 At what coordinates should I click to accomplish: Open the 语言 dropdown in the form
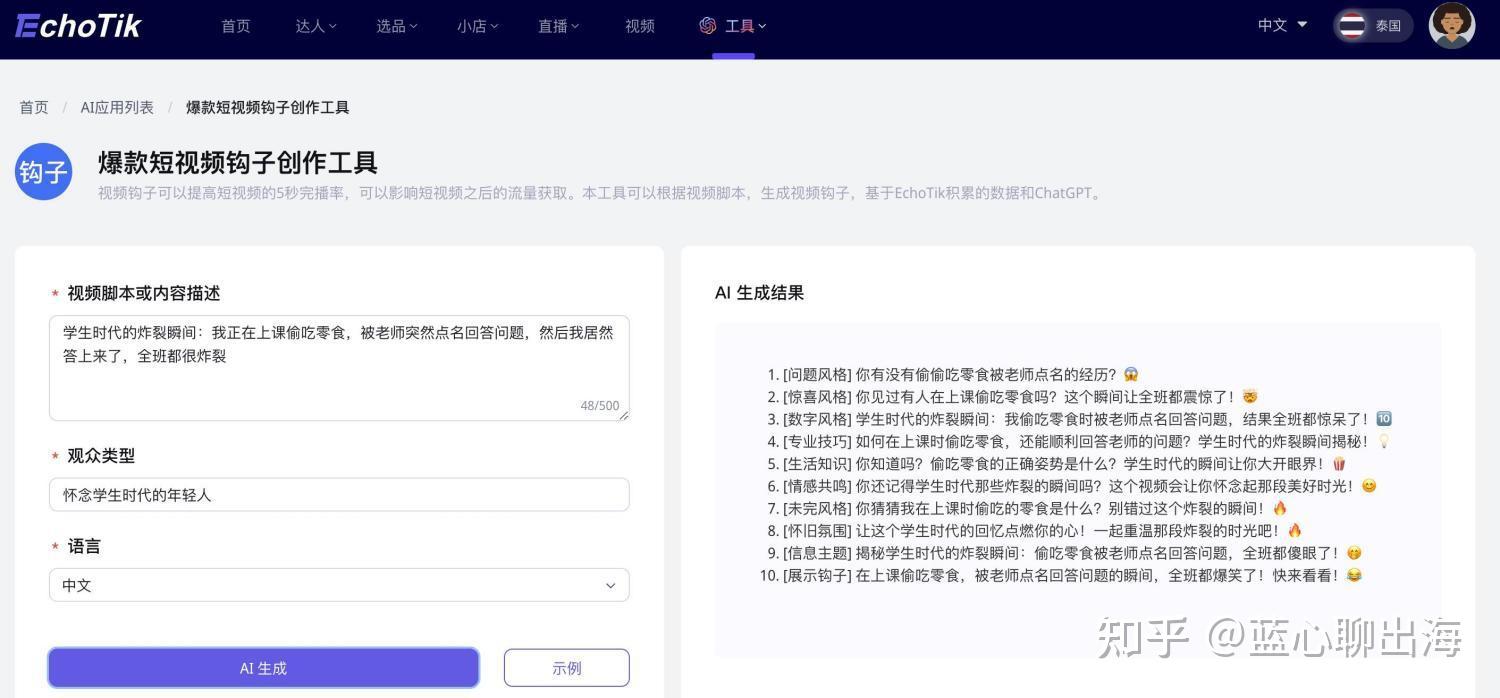coord(339,585)
